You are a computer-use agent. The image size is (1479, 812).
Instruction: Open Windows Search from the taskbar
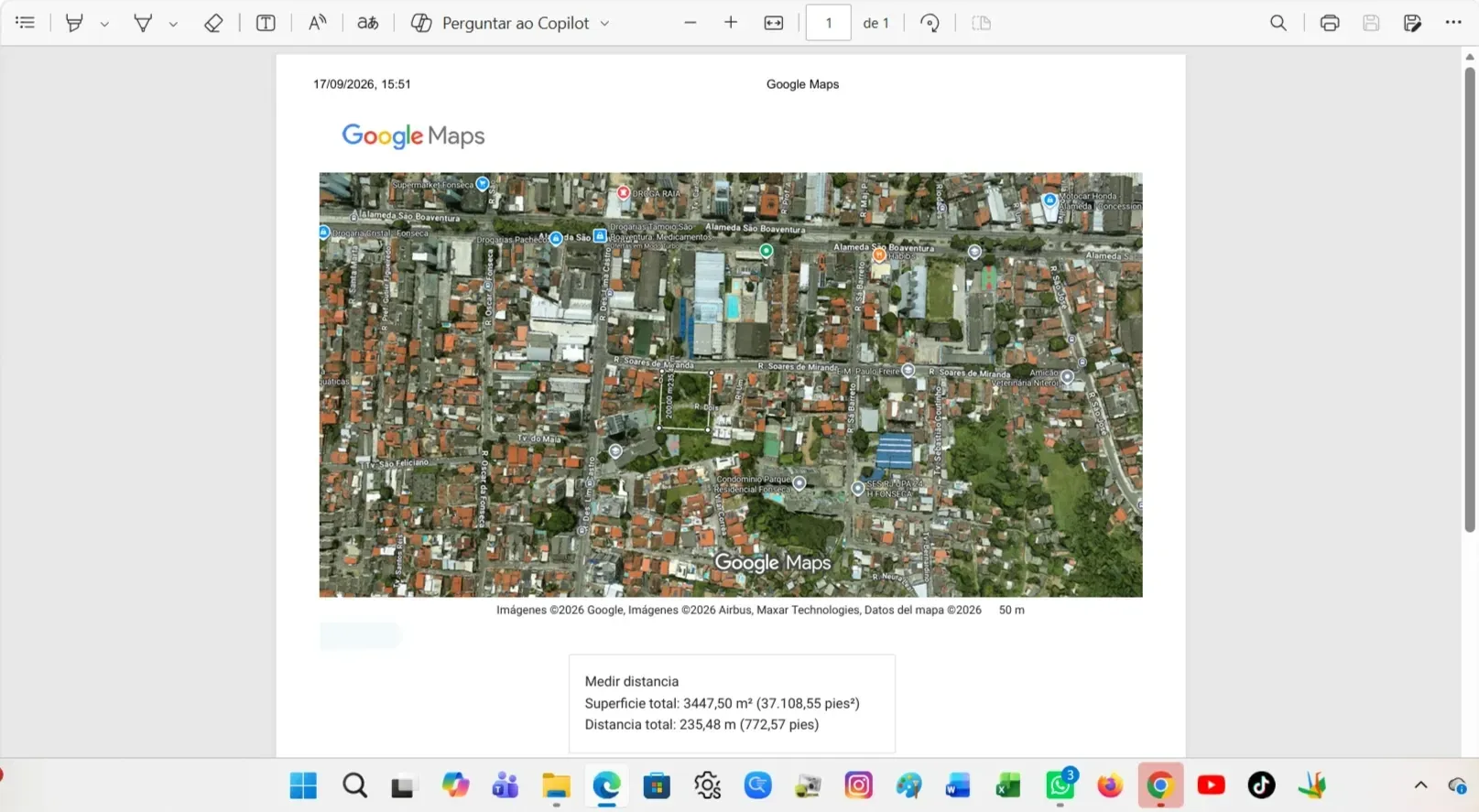354,785
